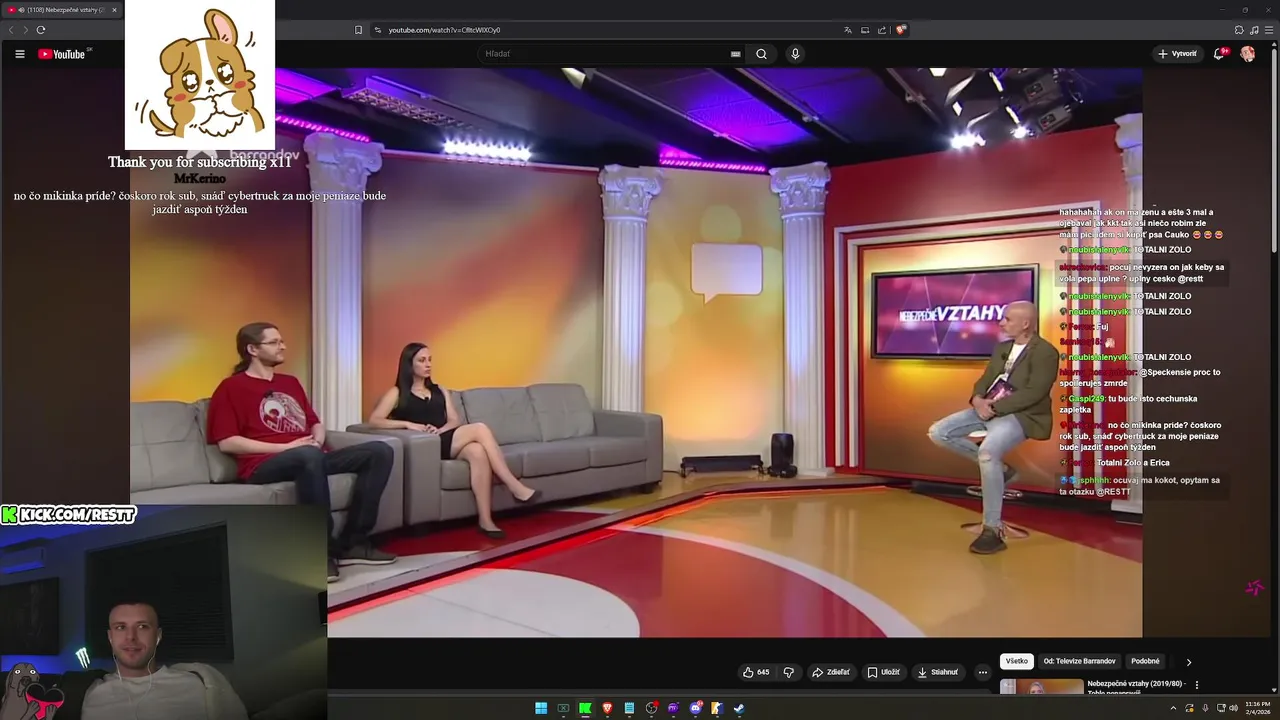Image resolution: width=1280 pixels, height=720 pixels.
Task: Click the kick.com/RESTT overlay label
Action: (x=69, y=515)
